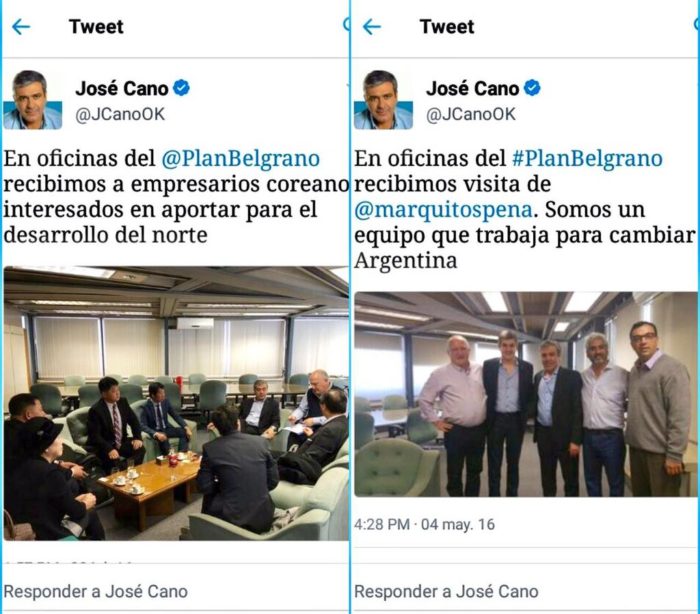Open the Korean businessmen meeting photo

pos(176,403)
